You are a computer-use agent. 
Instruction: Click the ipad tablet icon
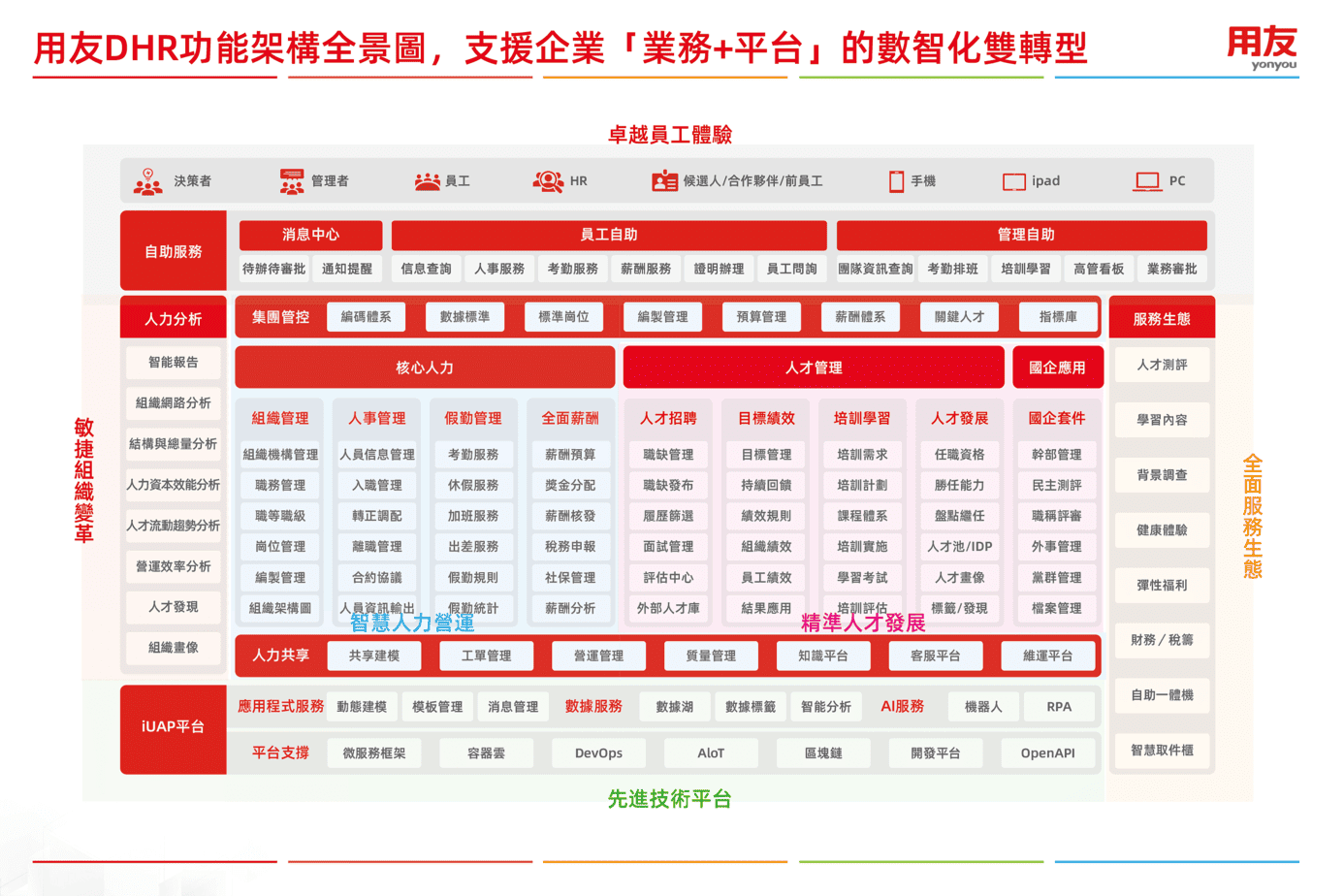pos(1013,181)
